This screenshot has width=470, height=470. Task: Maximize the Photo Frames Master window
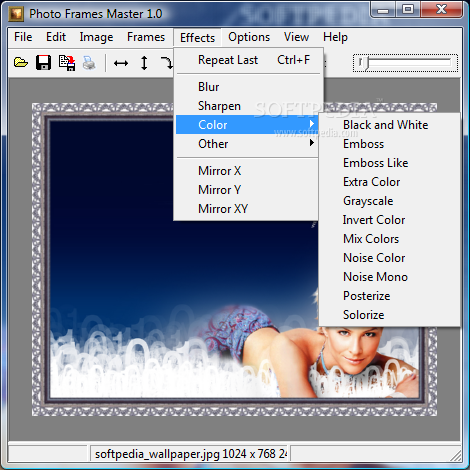tap(408, 9)
